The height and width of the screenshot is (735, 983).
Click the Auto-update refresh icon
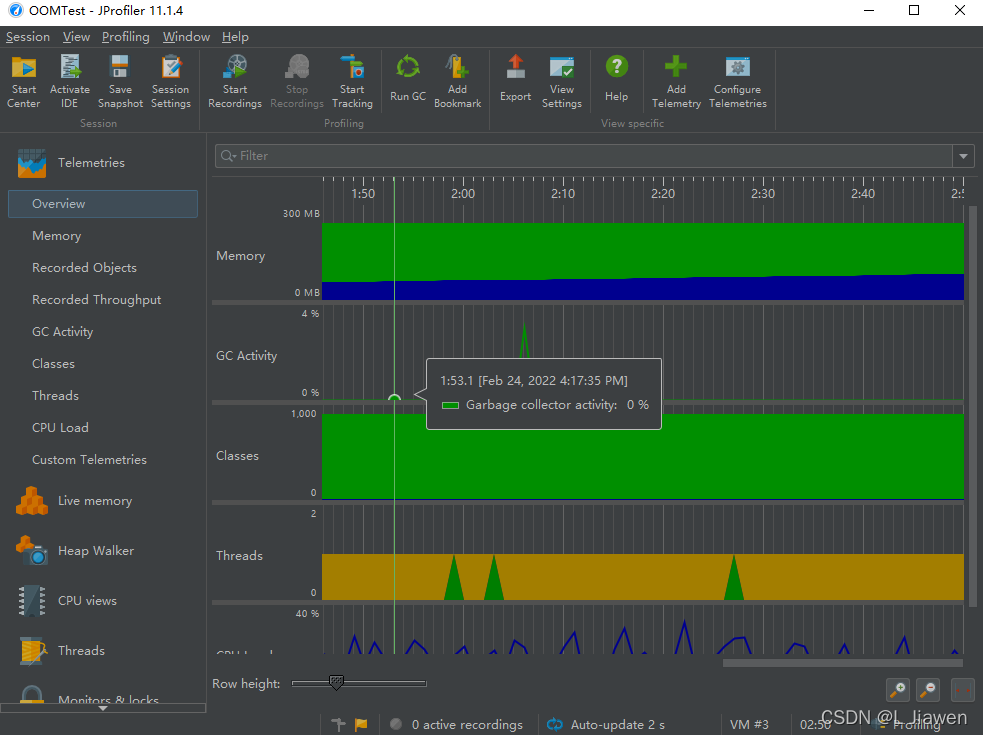555,724
